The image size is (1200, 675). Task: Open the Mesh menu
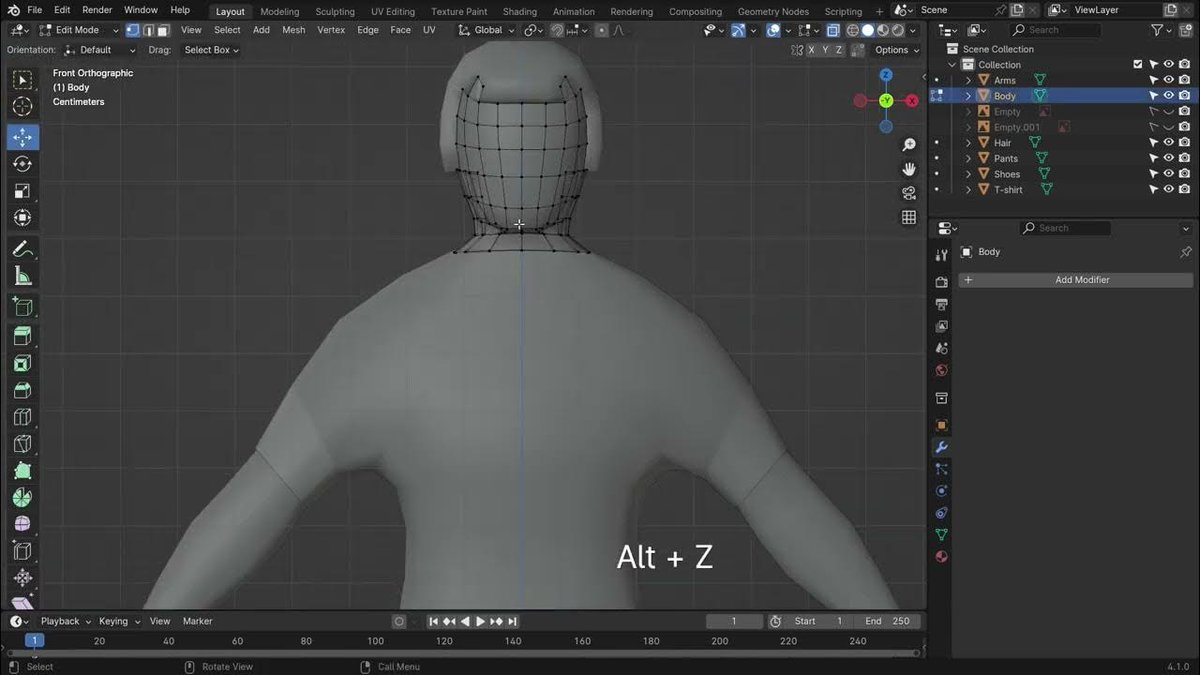(x=293, y=30)
